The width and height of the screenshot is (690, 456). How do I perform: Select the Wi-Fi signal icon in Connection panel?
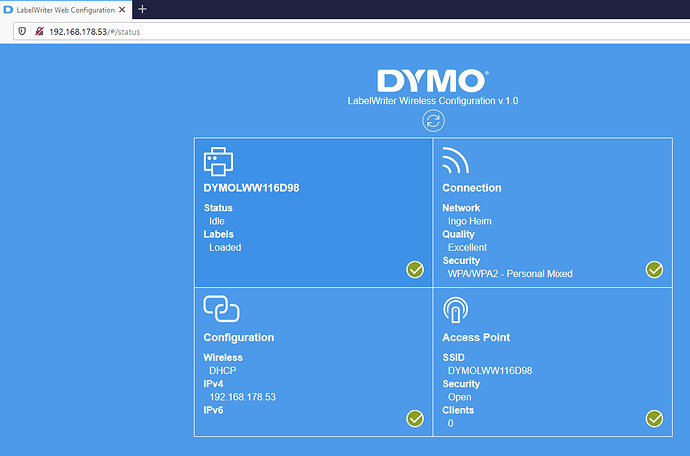point(455,160)
